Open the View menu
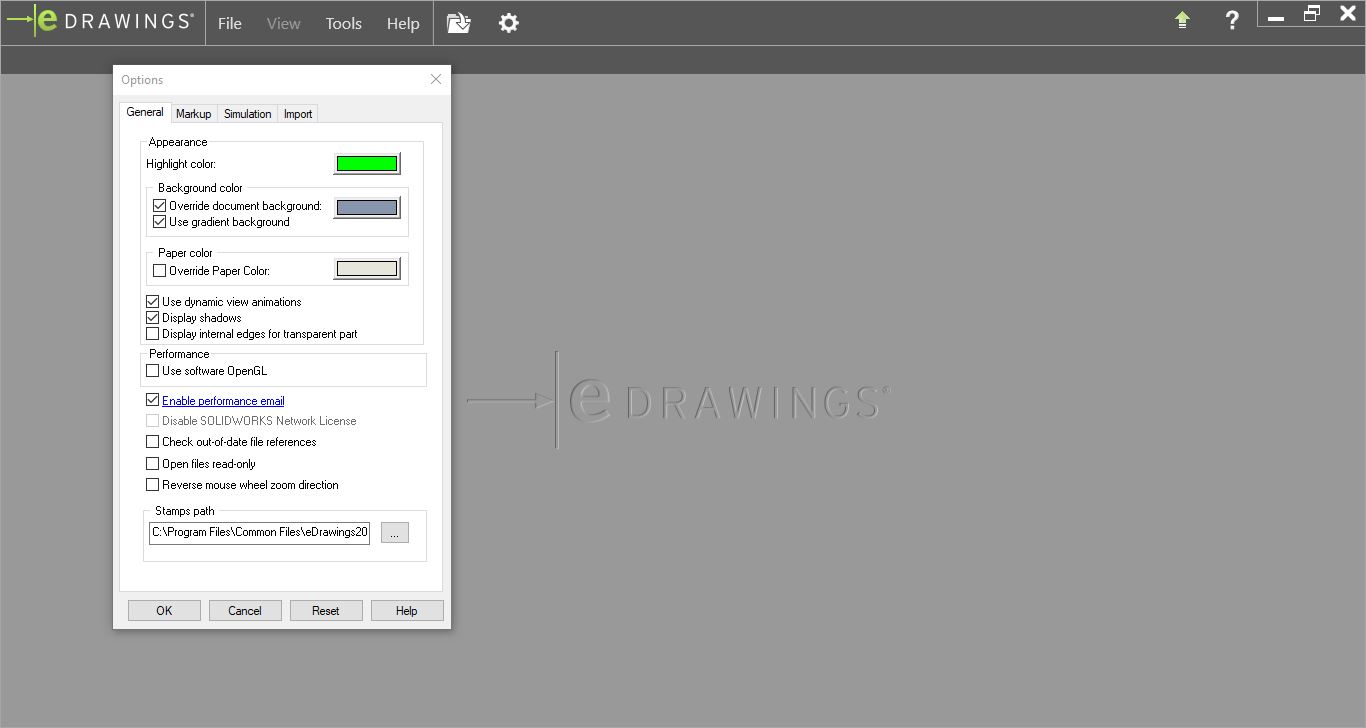 click(x=284, y=23)
